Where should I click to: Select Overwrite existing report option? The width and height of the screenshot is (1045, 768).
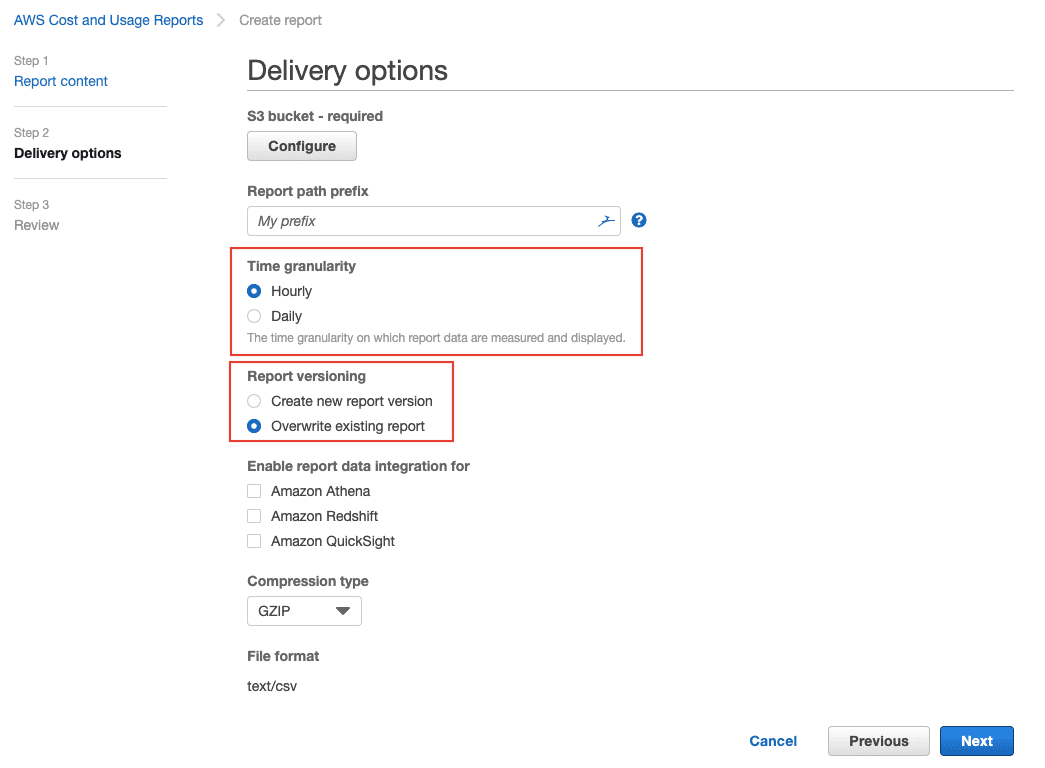[254, 426]
